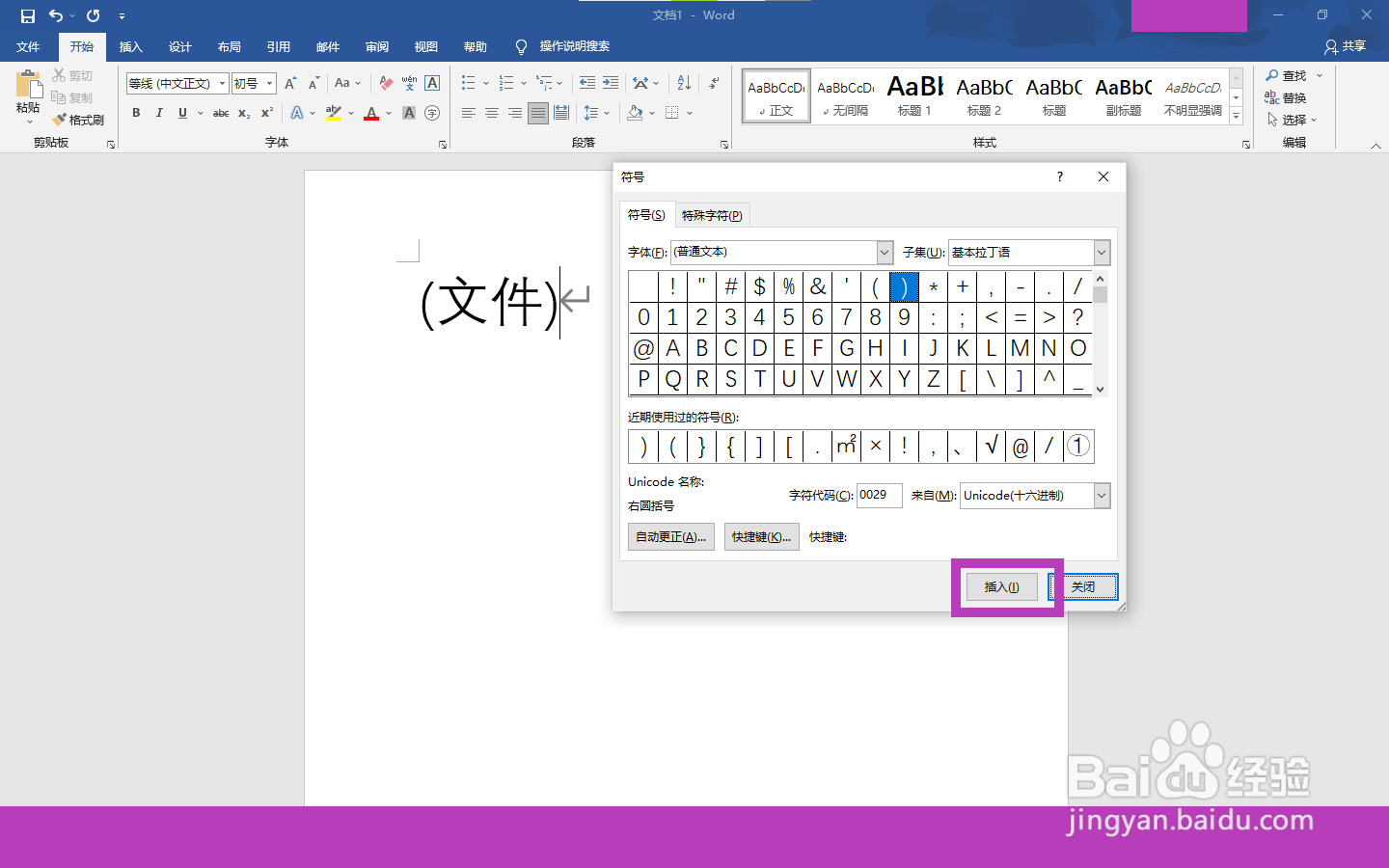The height and width of the screenshot is (868, 1389).
Task: Clear all formatting eraser icon
Action: (x=386, y=84)
